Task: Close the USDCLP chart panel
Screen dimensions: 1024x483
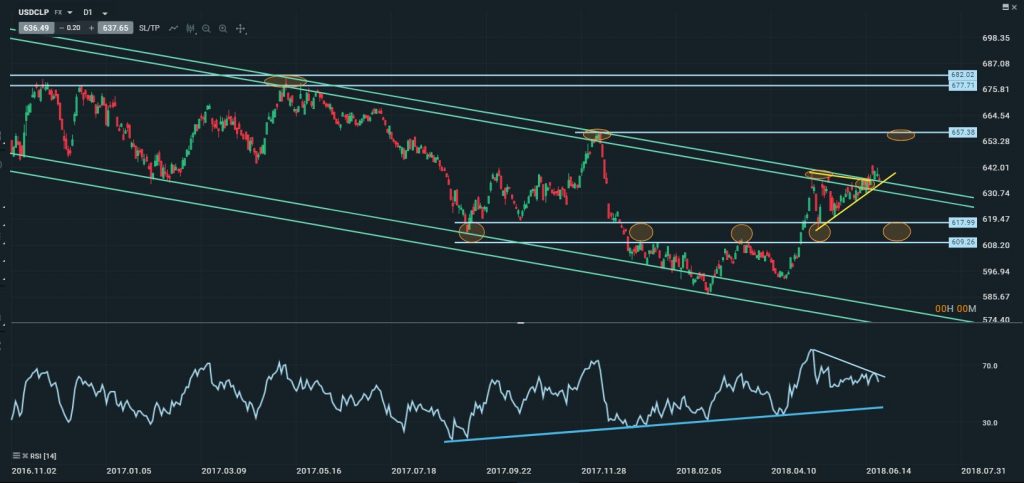Action: (x=1015, y=6)
